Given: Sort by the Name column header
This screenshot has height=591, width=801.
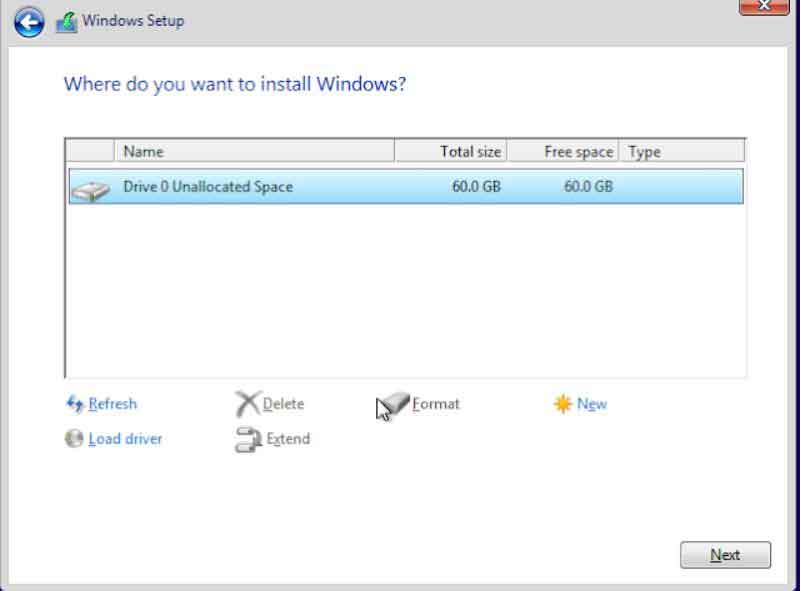Looking at the screenshot, I should coord(255,152).
